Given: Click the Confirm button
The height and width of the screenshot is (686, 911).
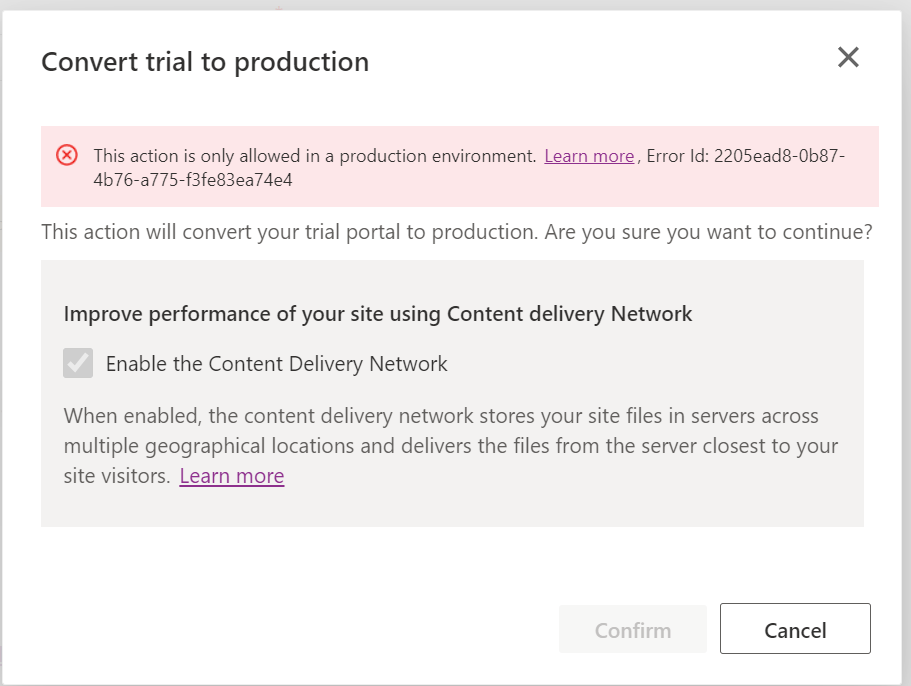Looking at the screenshot, I should point(633,629).
